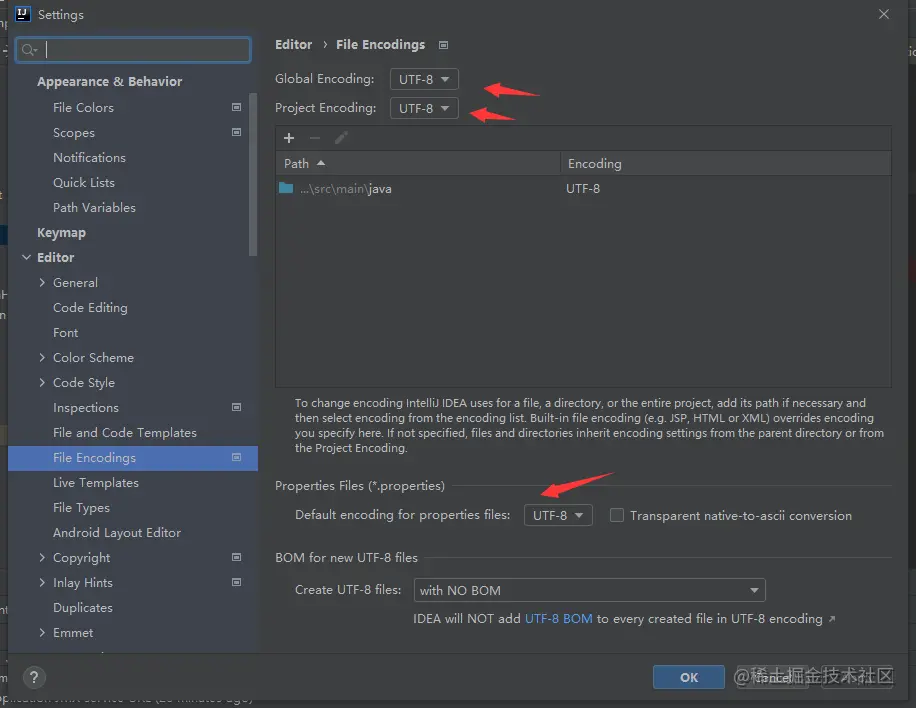The height and width of the screenshot is (708, 916).
Task: Click the project icon next to Copyright
Action: point(237,557)
